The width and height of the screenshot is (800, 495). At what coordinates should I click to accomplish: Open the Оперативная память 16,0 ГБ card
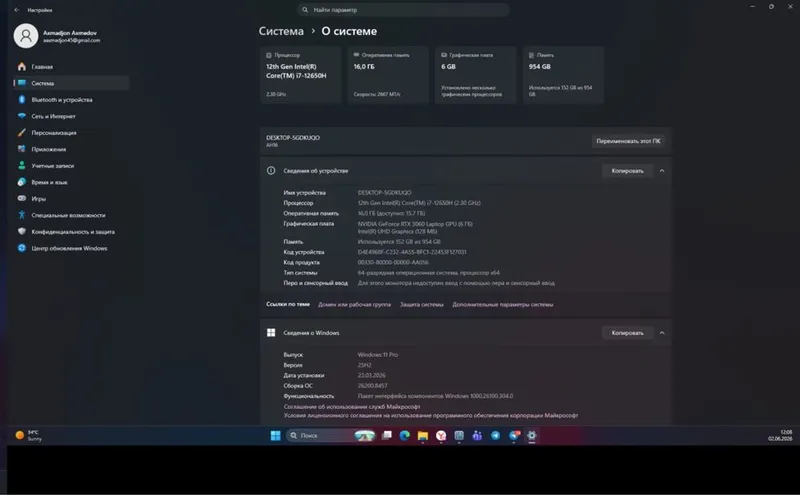388,75
